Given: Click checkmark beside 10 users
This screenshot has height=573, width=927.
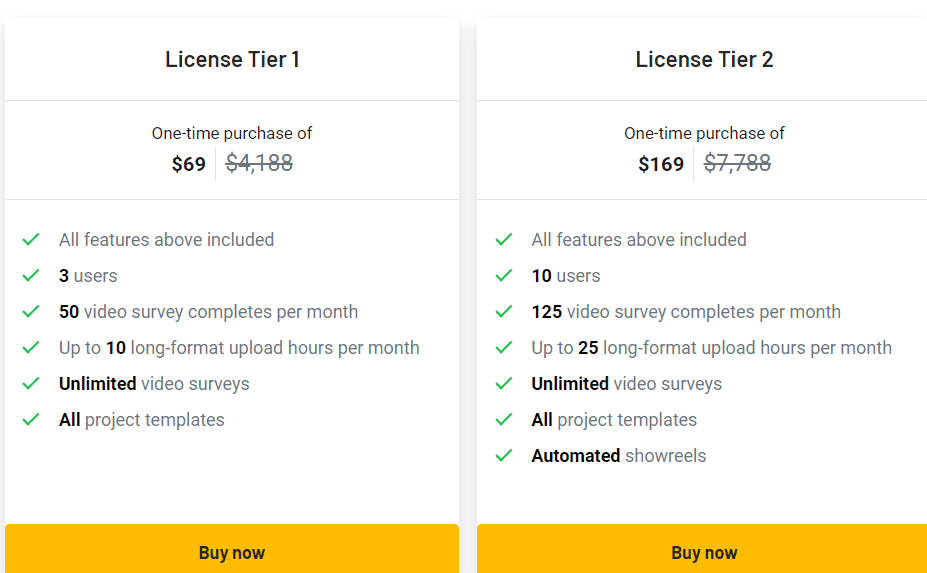Looking at the screenshot, I should [x=504, y=276].
